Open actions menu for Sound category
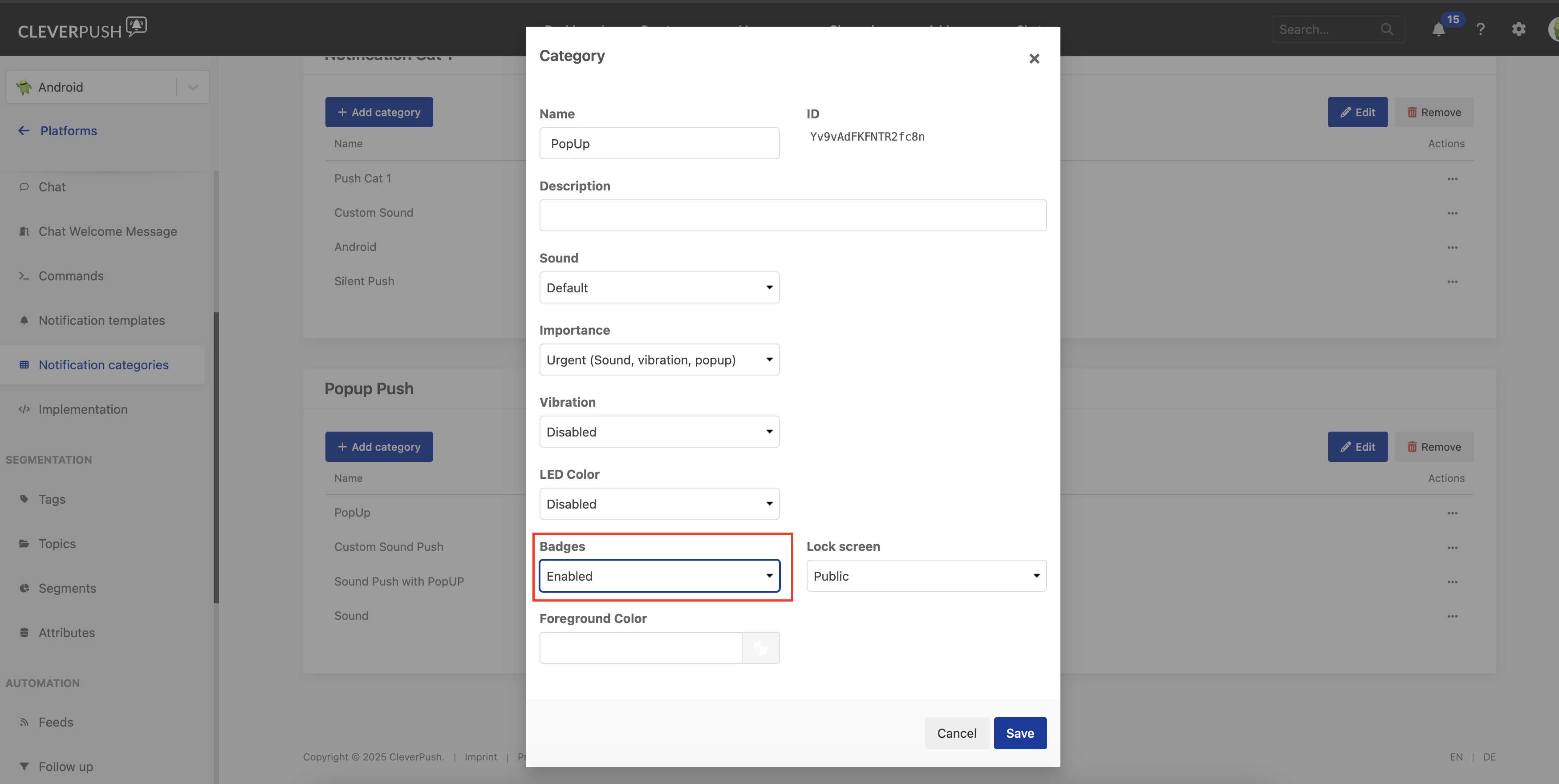1559x784 pixels. tap(1452, 616)
